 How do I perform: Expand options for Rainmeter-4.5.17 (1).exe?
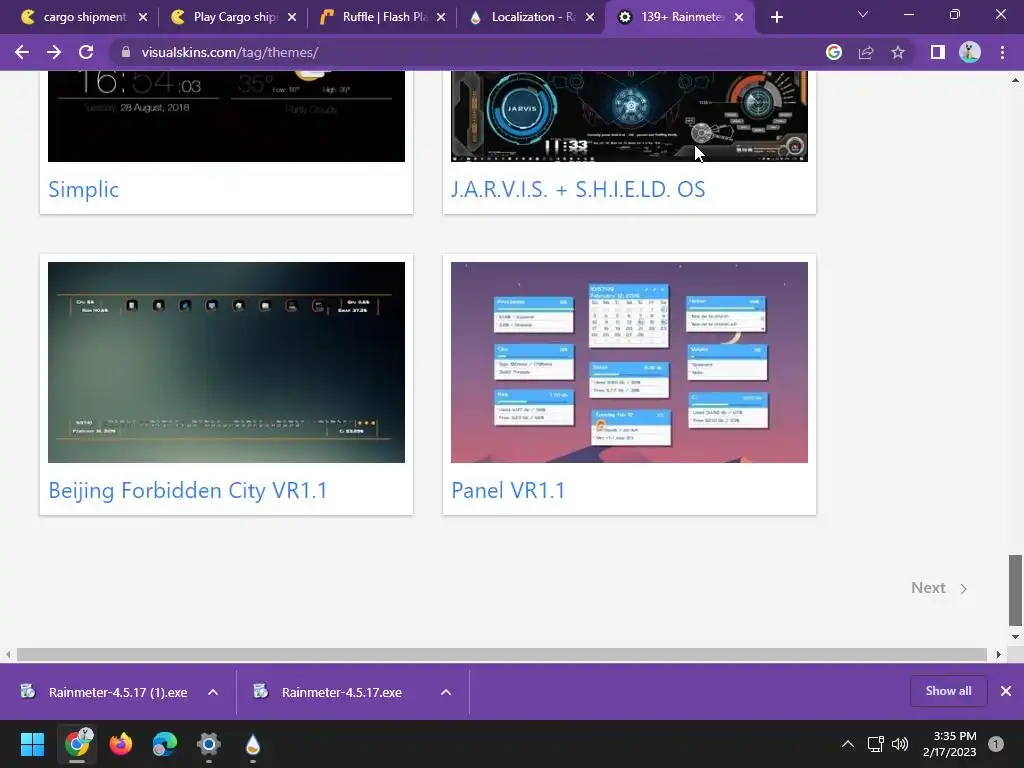point(213,692)
